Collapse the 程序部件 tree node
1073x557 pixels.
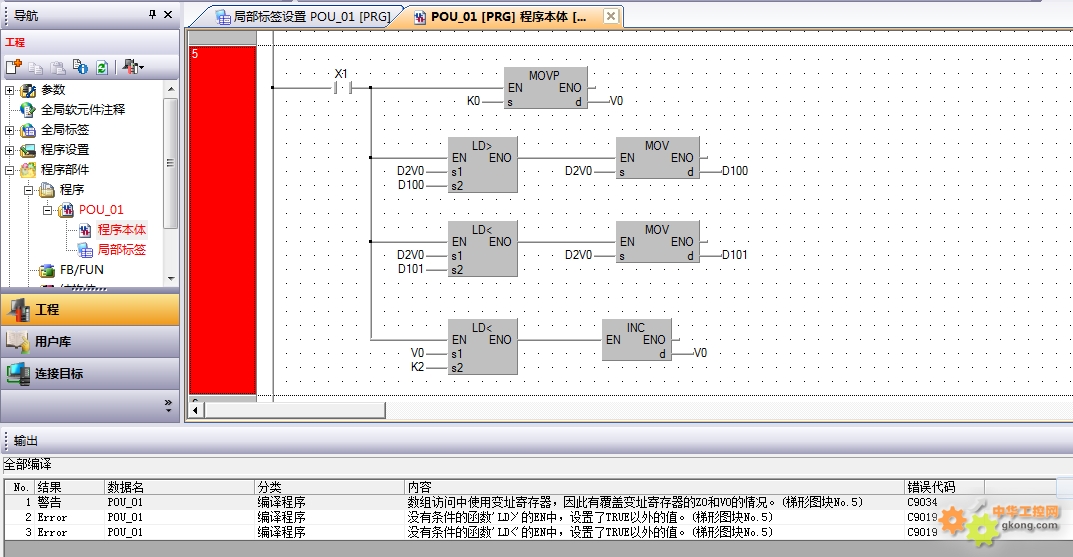click(x=10, y=170)
